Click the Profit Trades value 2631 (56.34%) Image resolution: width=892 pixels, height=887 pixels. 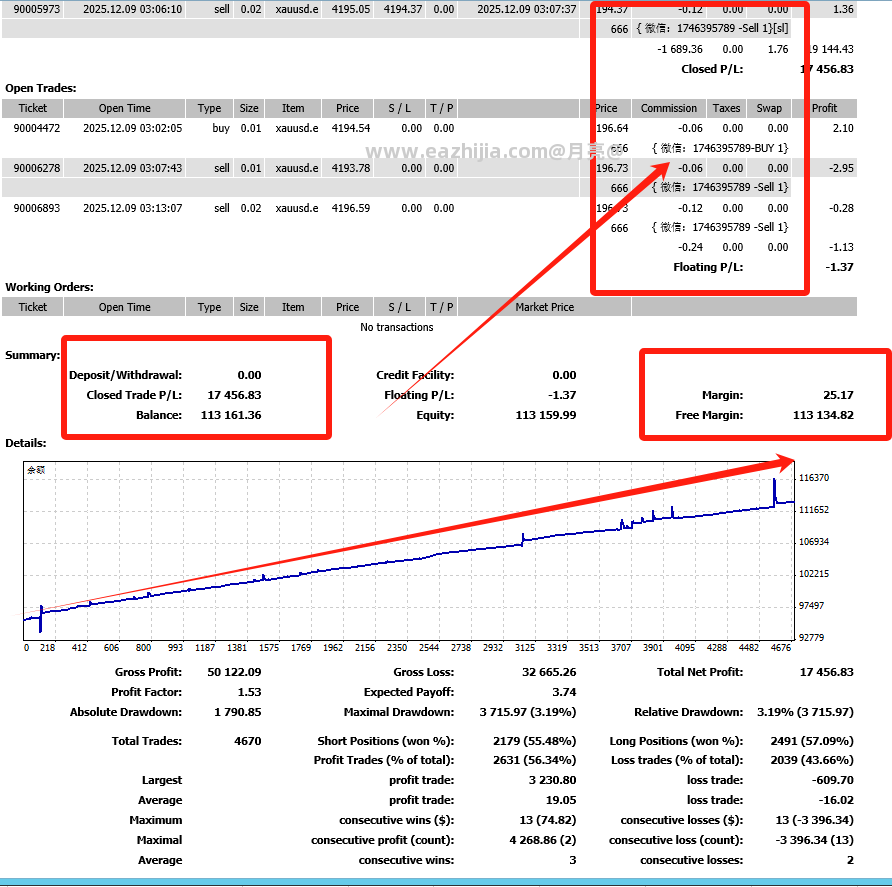pos(534,760)
